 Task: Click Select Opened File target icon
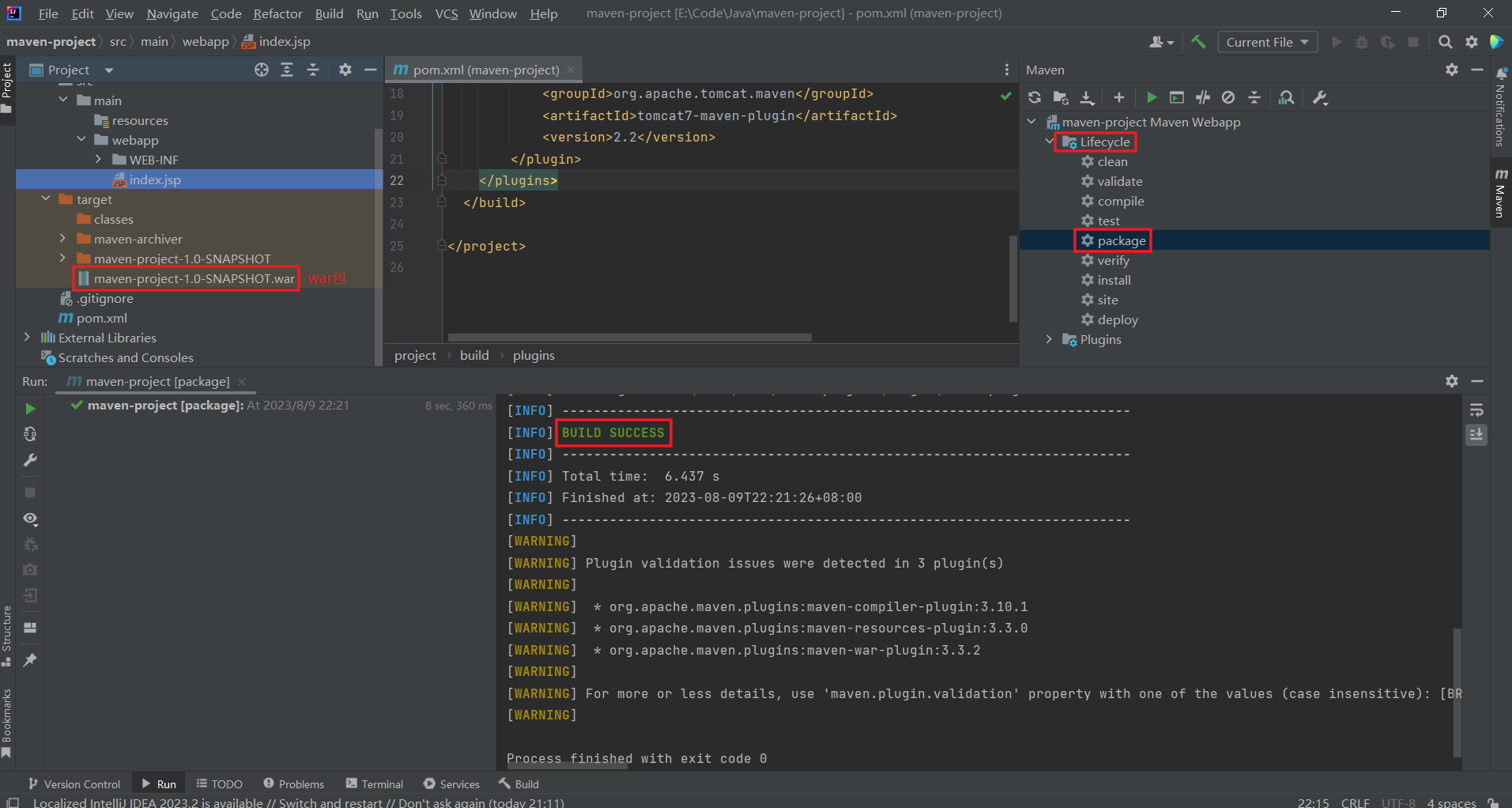click(262, 70)
